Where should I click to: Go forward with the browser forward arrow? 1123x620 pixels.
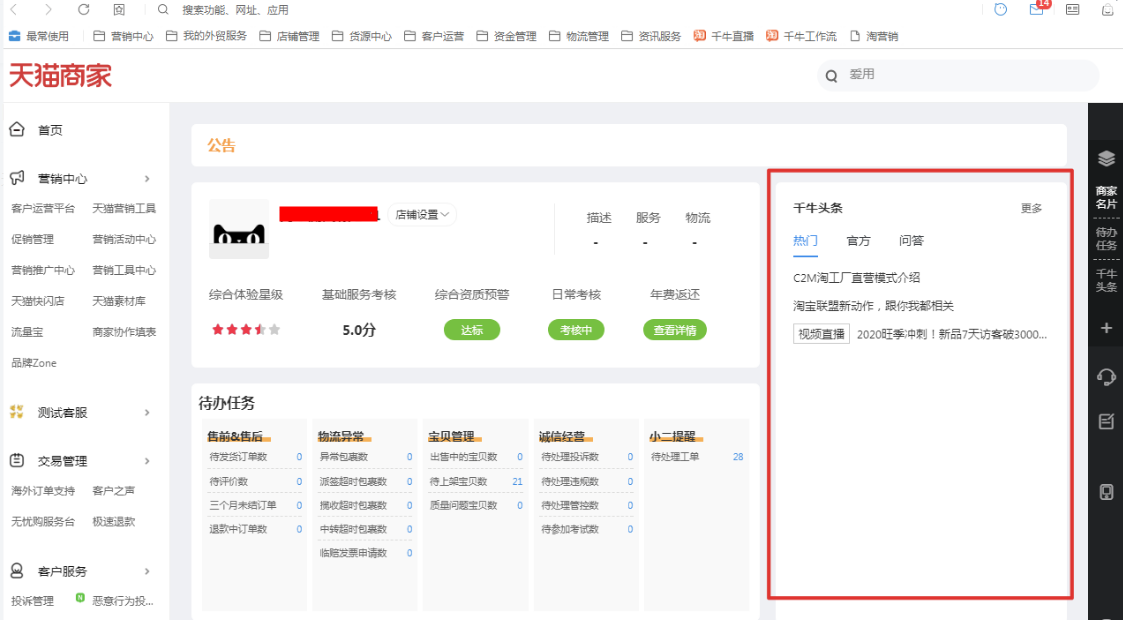[x=48, y=9]
